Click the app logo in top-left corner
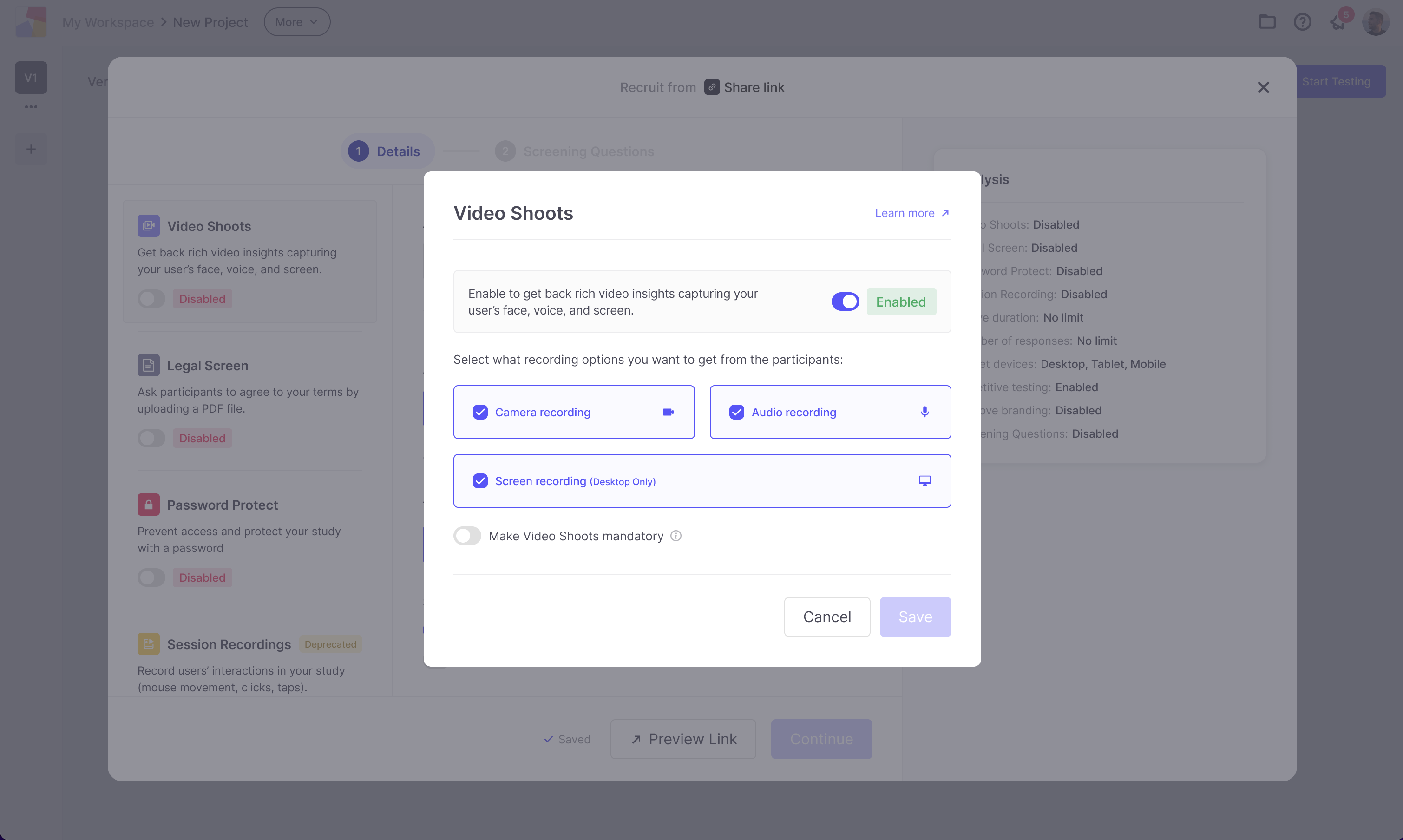 [31, 22]
